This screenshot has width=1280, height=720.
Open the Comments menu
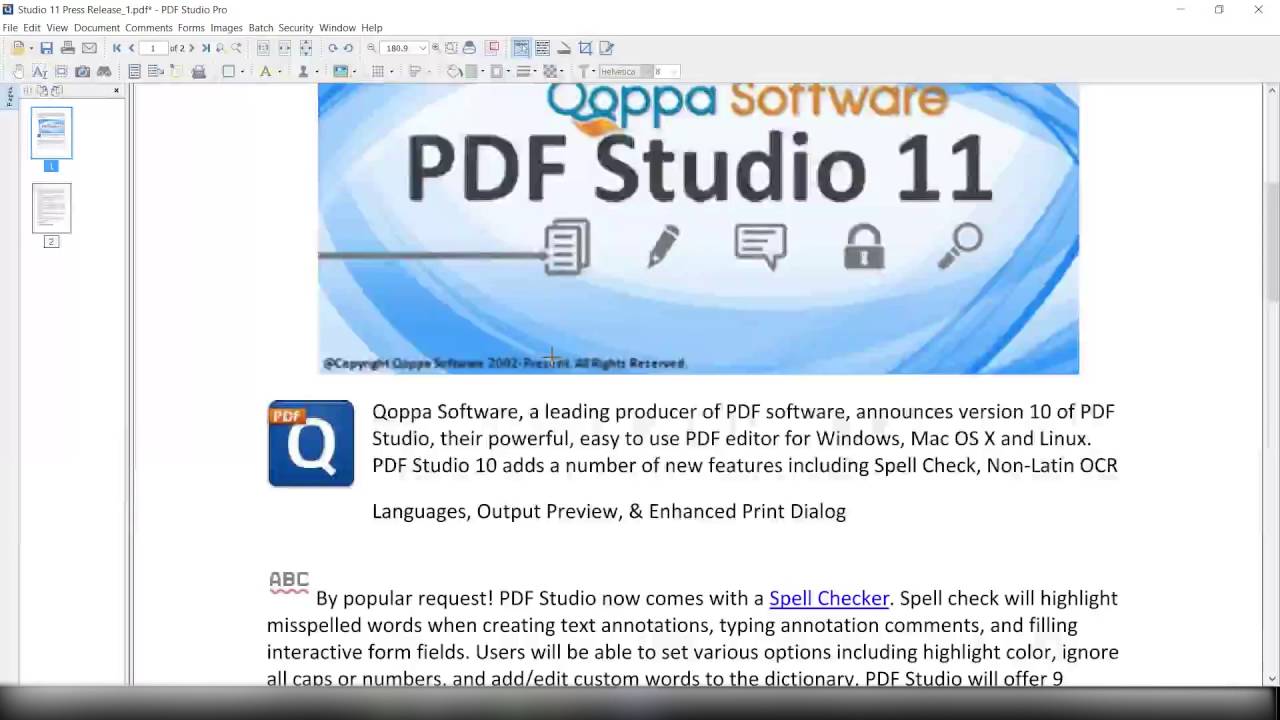[x=149, y=28]
